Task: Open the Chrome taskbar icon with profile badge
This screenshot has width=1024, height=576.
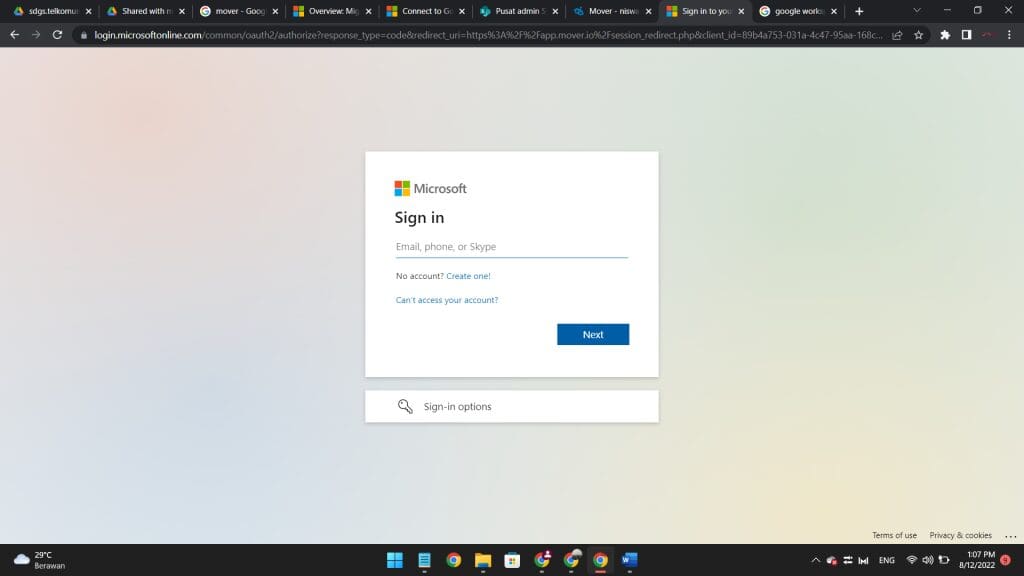Action: 541,560
